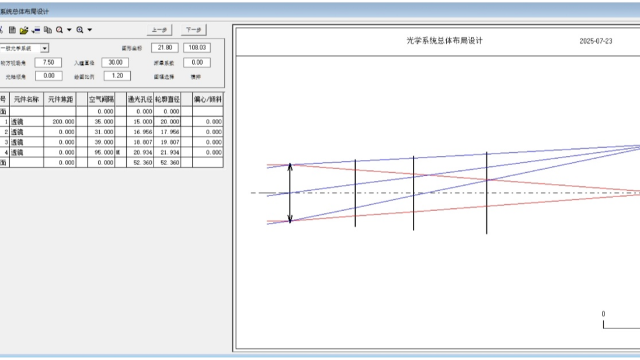
Task: Select the 透镜 name cell in row 2
Action: tap(27, 132)
